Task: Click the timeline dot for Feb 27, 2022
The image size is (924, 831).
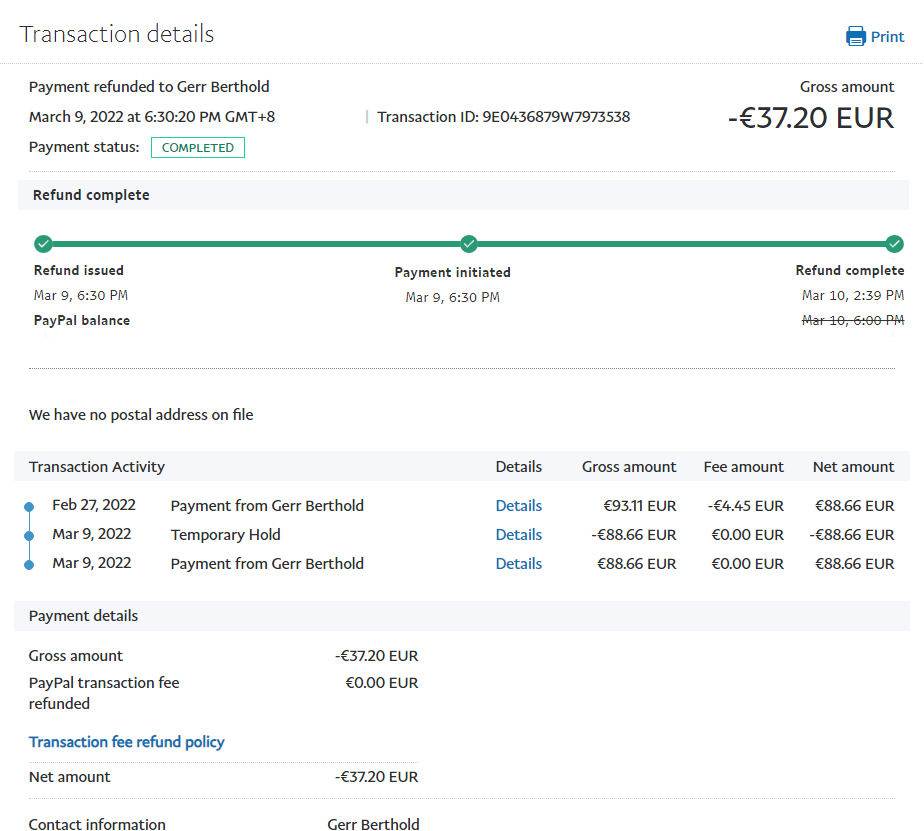Action: coord(29,507)
